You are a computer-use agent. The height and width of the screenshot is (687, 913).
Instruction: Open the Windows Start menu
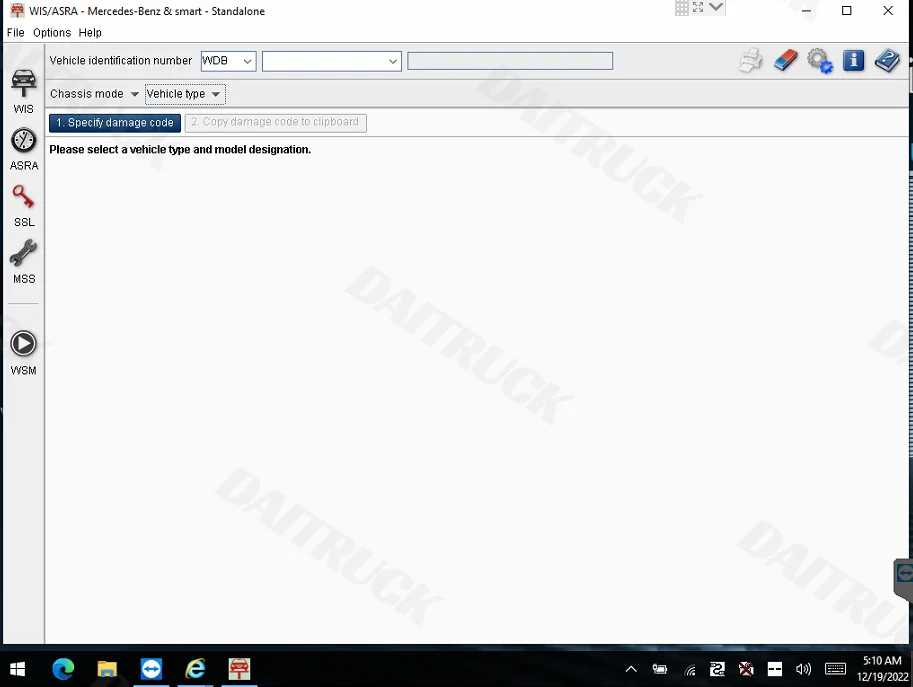(17, 669)
